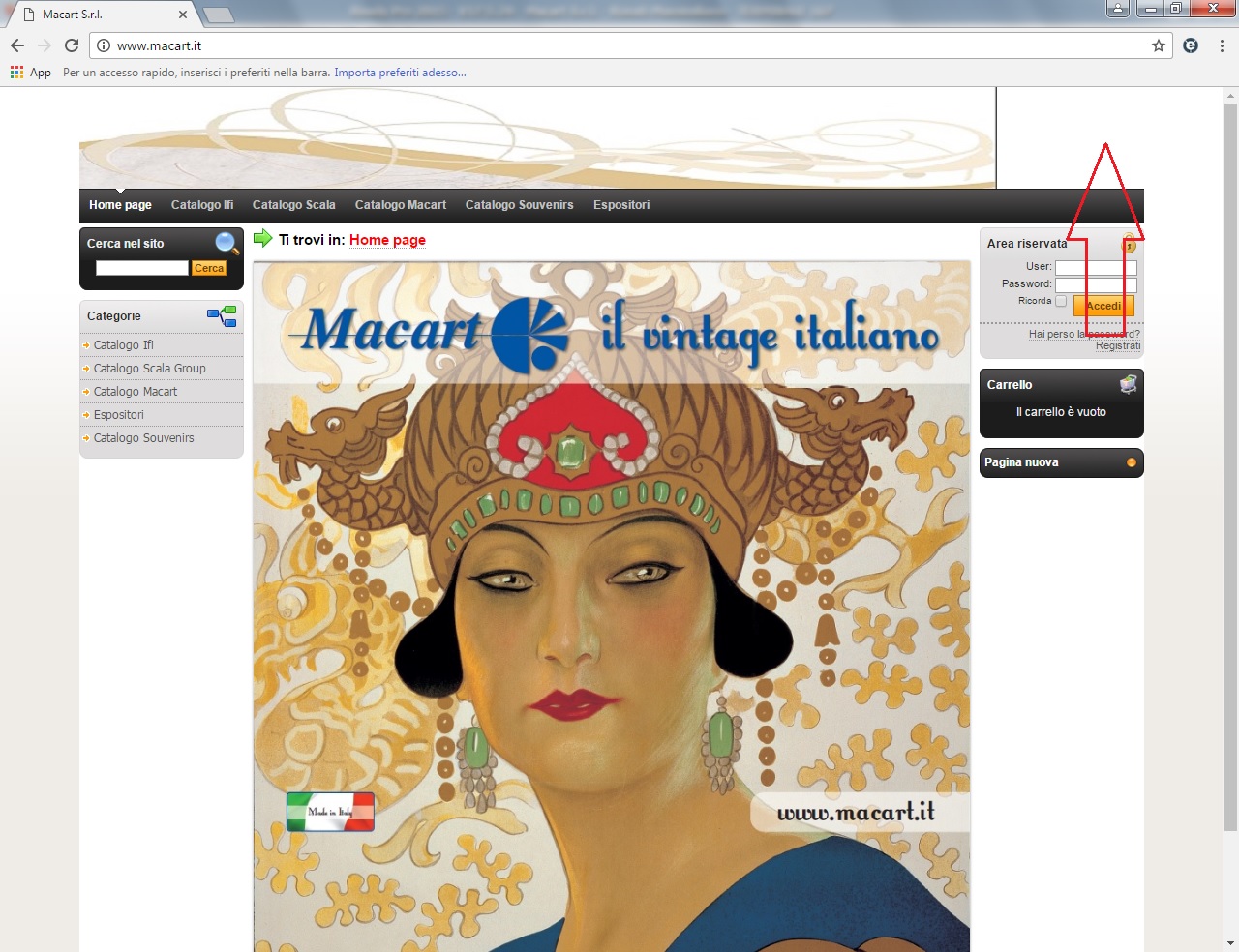Screen dimensions: 1239x952
Task: Focus the Password input field
Action: click(x=1096, y=284)
